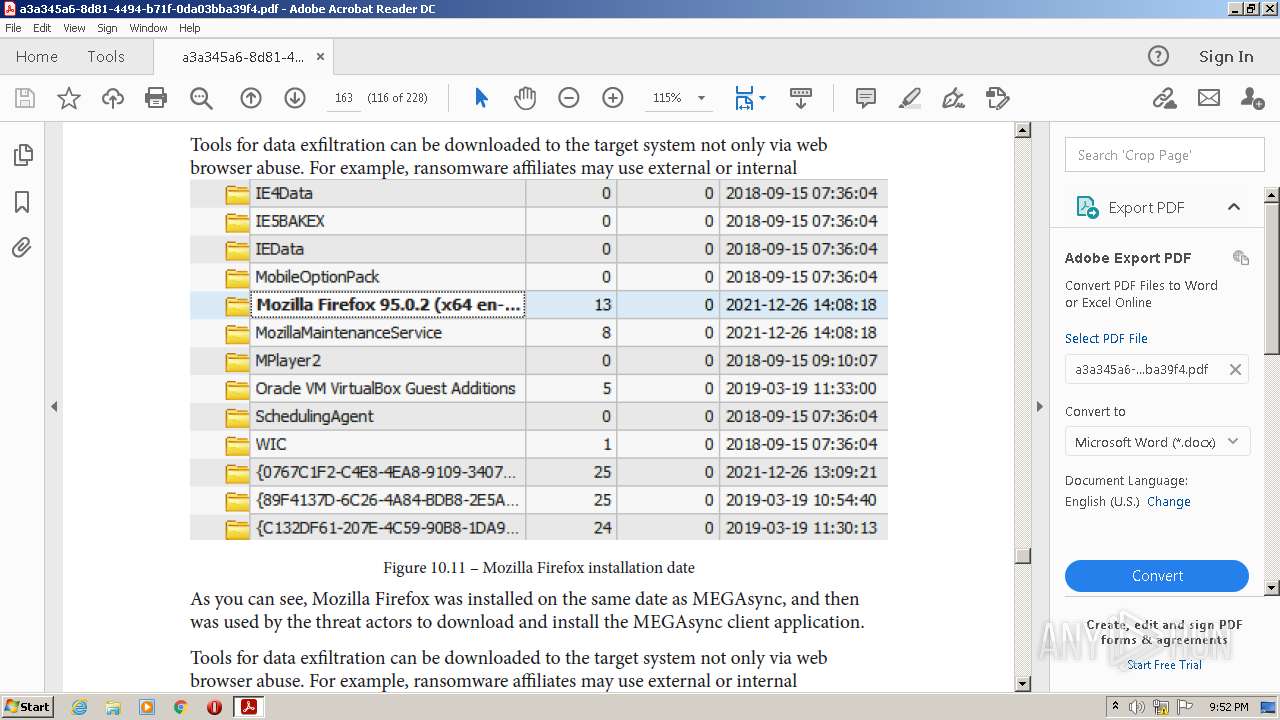1280x720 pixels.
Task: Open the Convert to format dropdown
Action: [1157, 442]
